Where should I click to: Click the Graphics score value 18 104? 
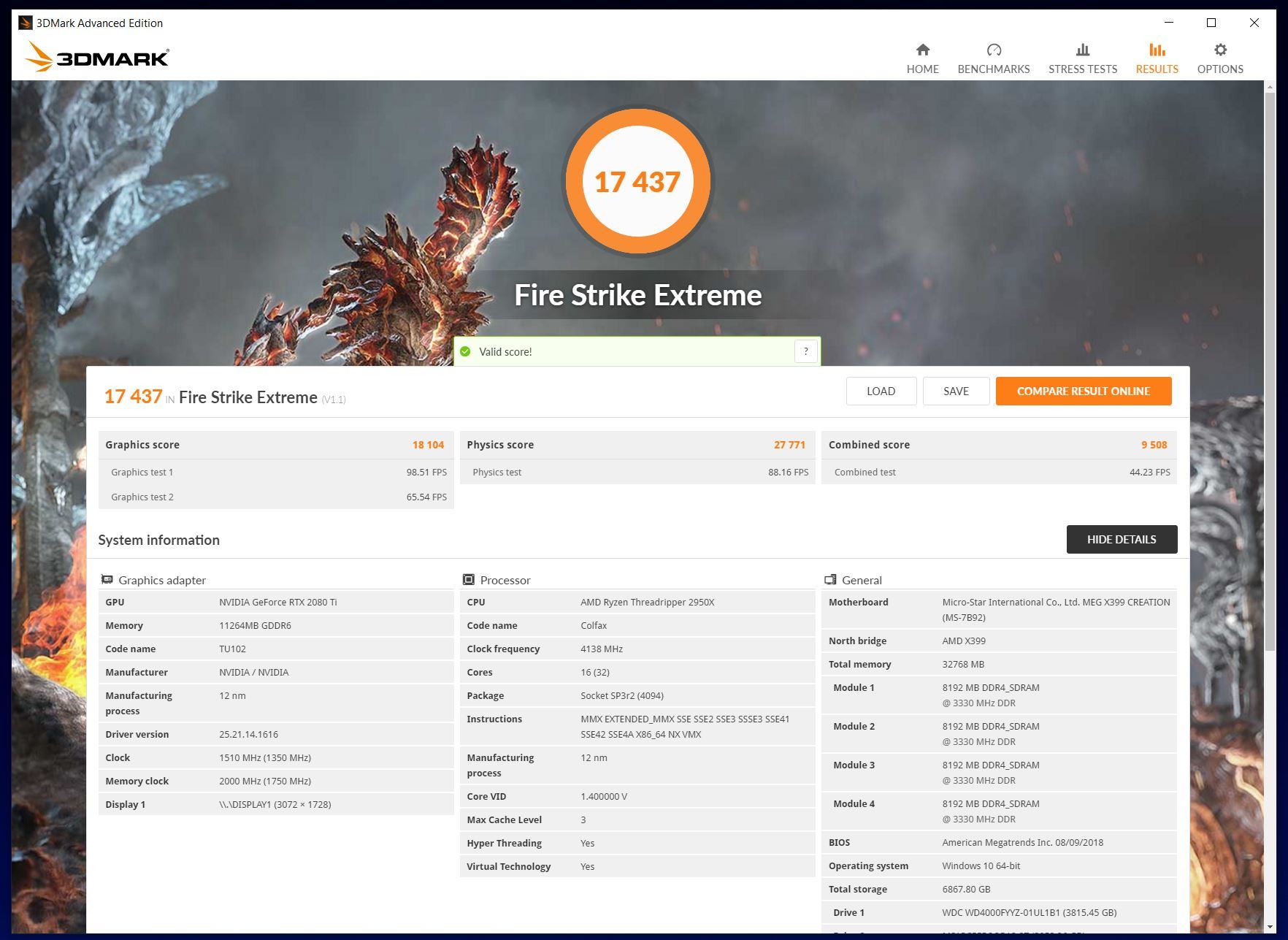click(428, 445)
